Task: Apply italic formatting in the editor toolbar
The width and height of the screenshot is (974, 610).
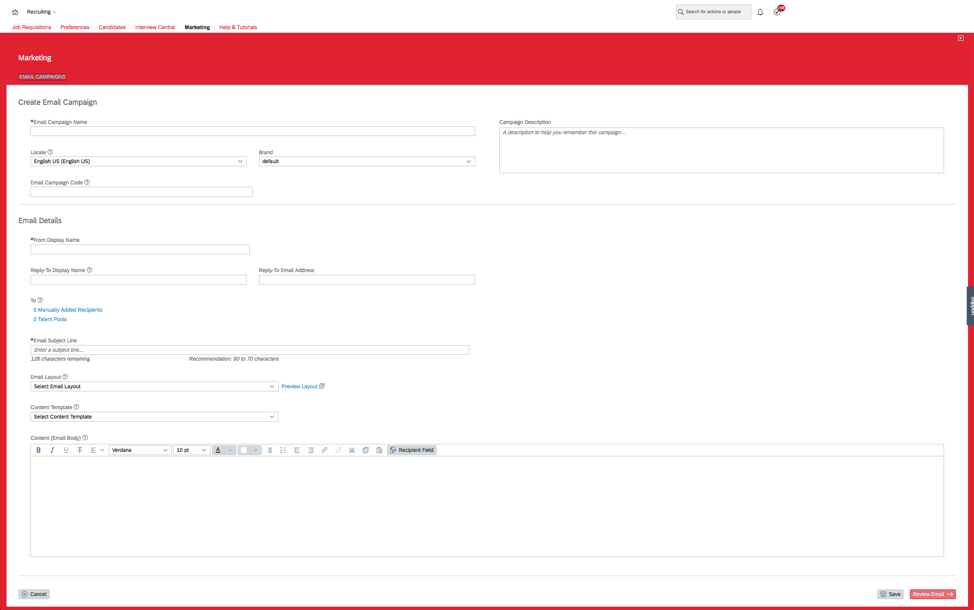Action: tap(52, 450)
